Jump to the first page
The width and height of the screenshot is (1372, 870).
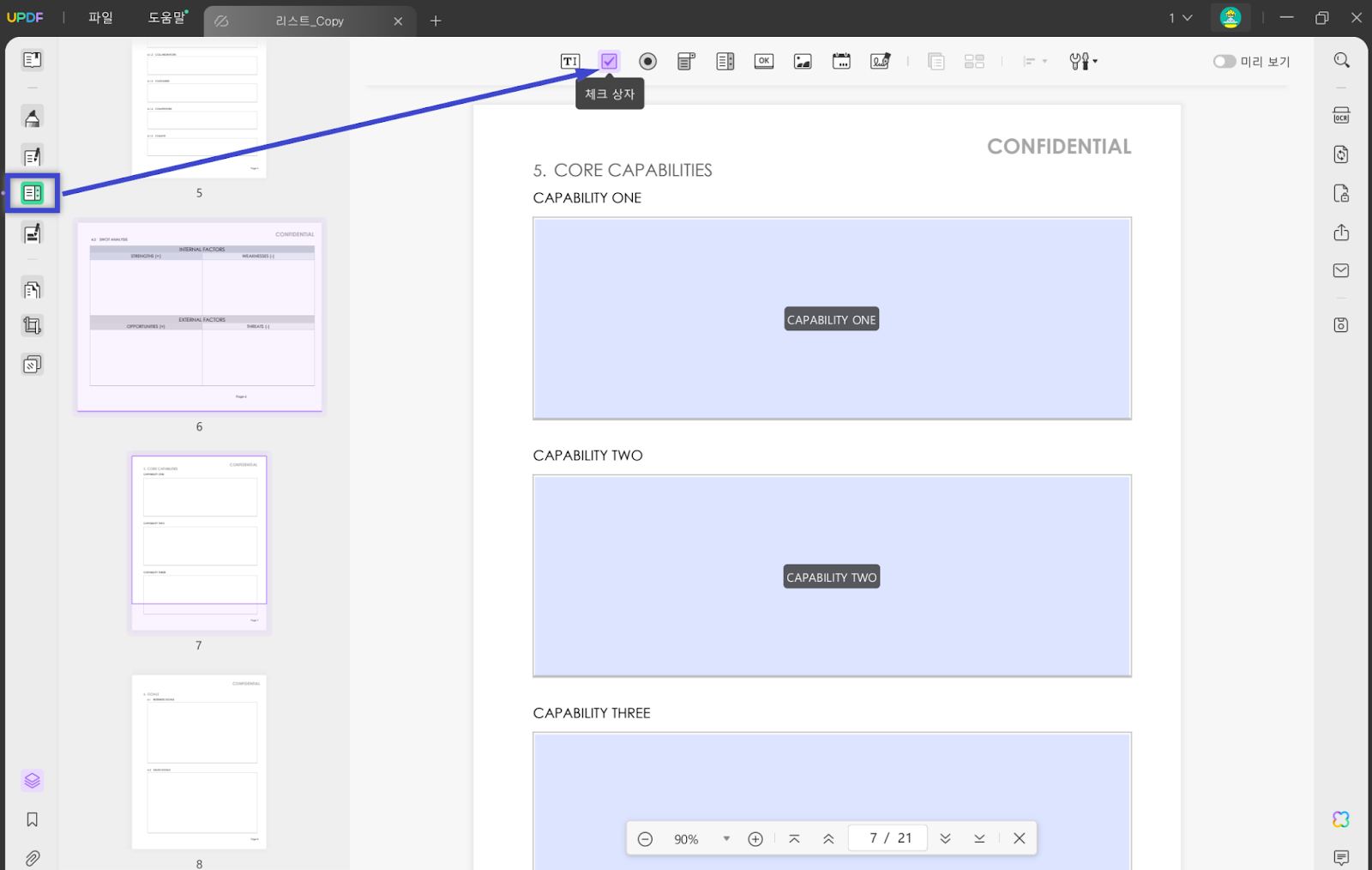[794, 839]
